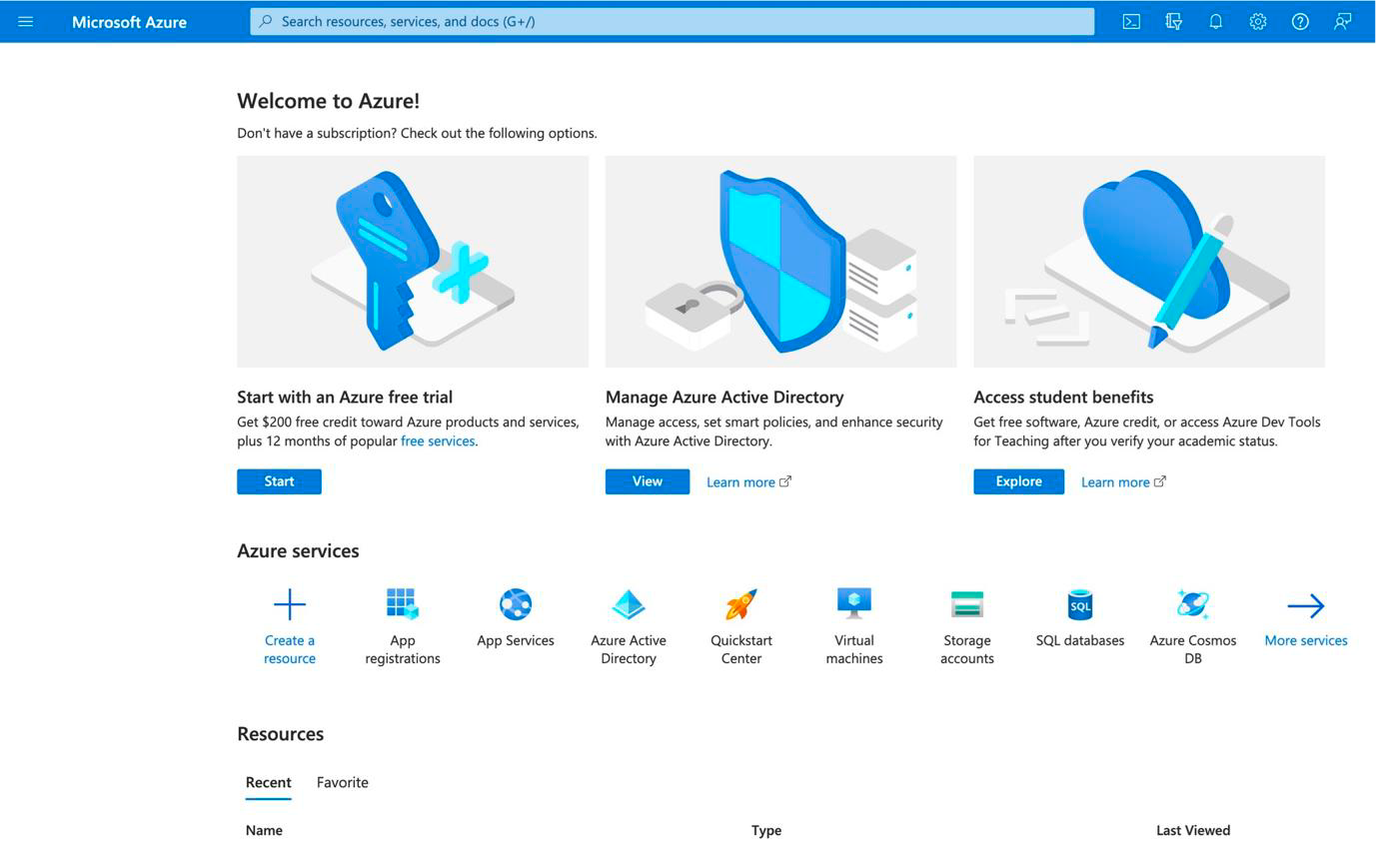Click the More services arrow icon
This screenshot has width=1376, height=868.
1306,605
